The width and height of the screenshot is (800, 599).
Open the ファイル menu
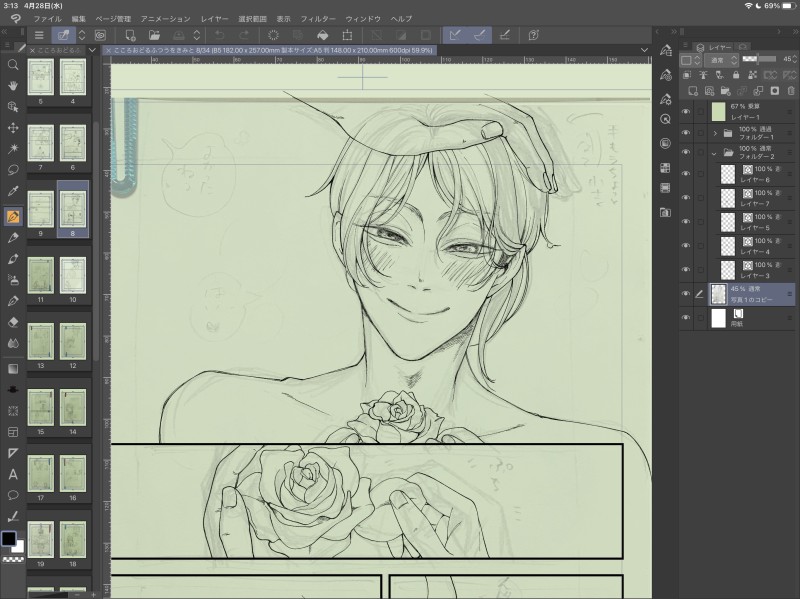pos(47,19)
